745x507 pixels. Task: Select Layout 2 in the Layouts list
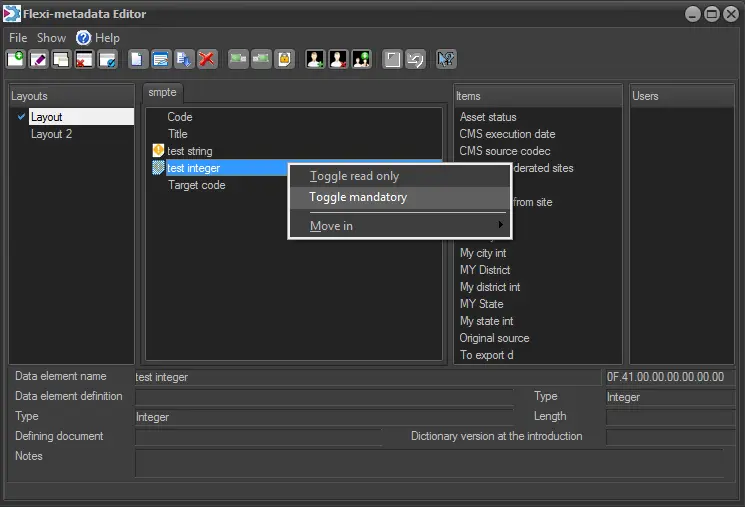[x=52, y=134]
